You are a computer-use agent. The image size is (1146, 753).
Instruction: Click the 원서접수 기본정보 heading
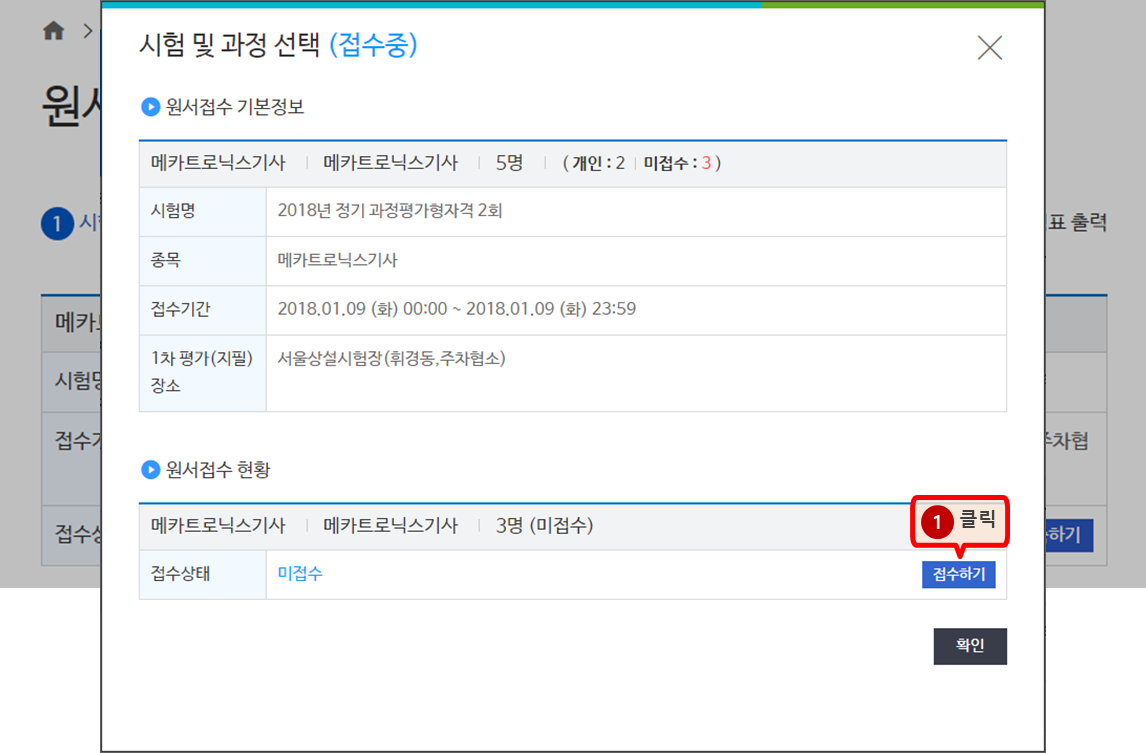pyautogui.click(x=234, y=107)
